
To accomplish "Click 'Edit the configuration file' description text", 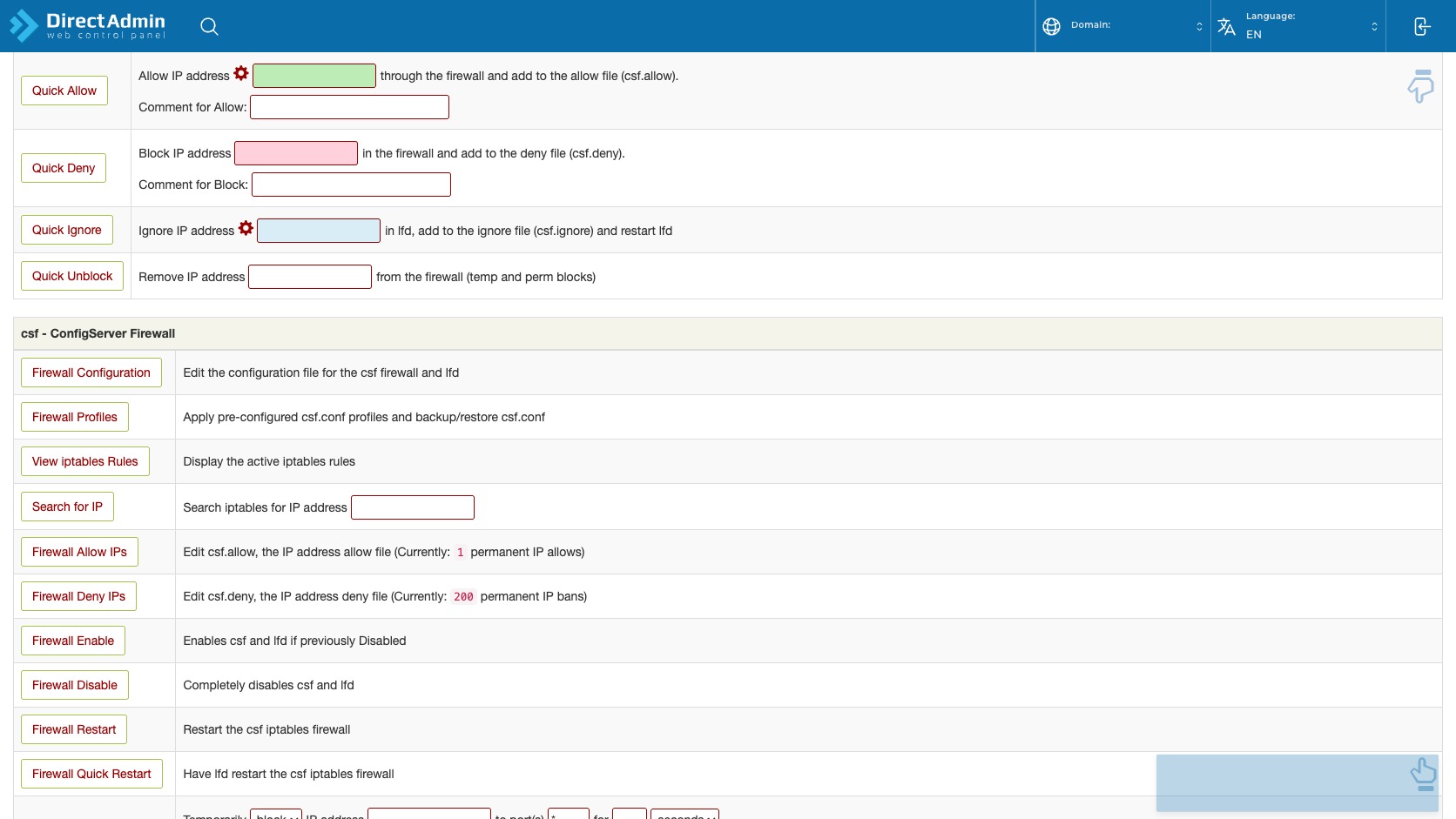I will (320, 373).
